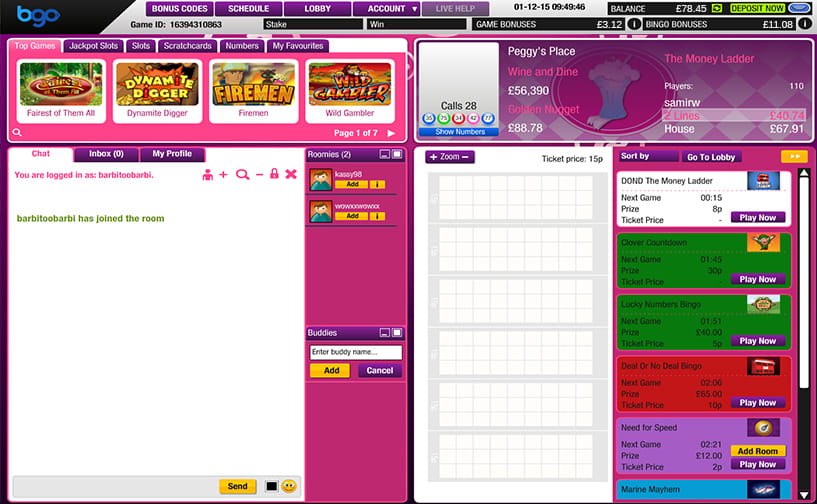Maximize the Roomies panel

pos(397,154)
